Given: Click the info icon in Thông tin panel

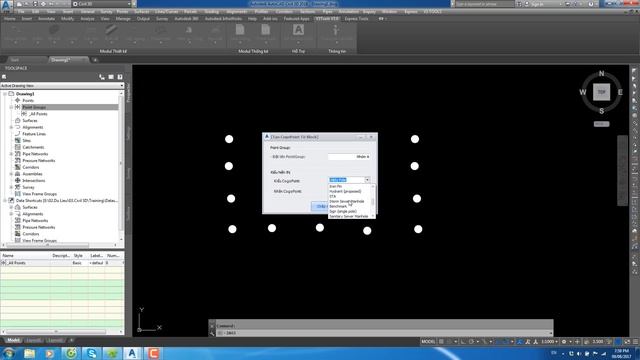Looking at the screenshot, I should (x=336, y=31).
